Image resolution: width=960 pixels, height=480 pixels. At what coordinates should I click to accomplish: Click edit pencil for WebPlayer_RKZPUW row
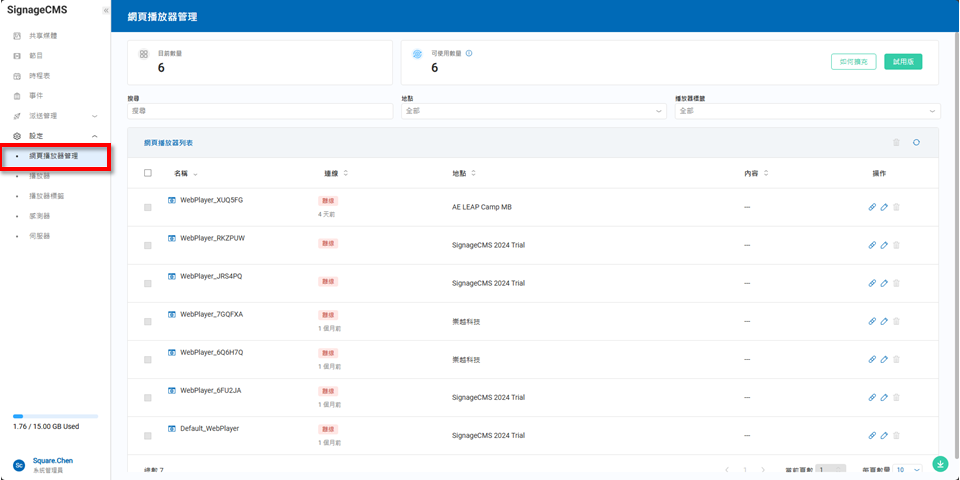[884, 245]
